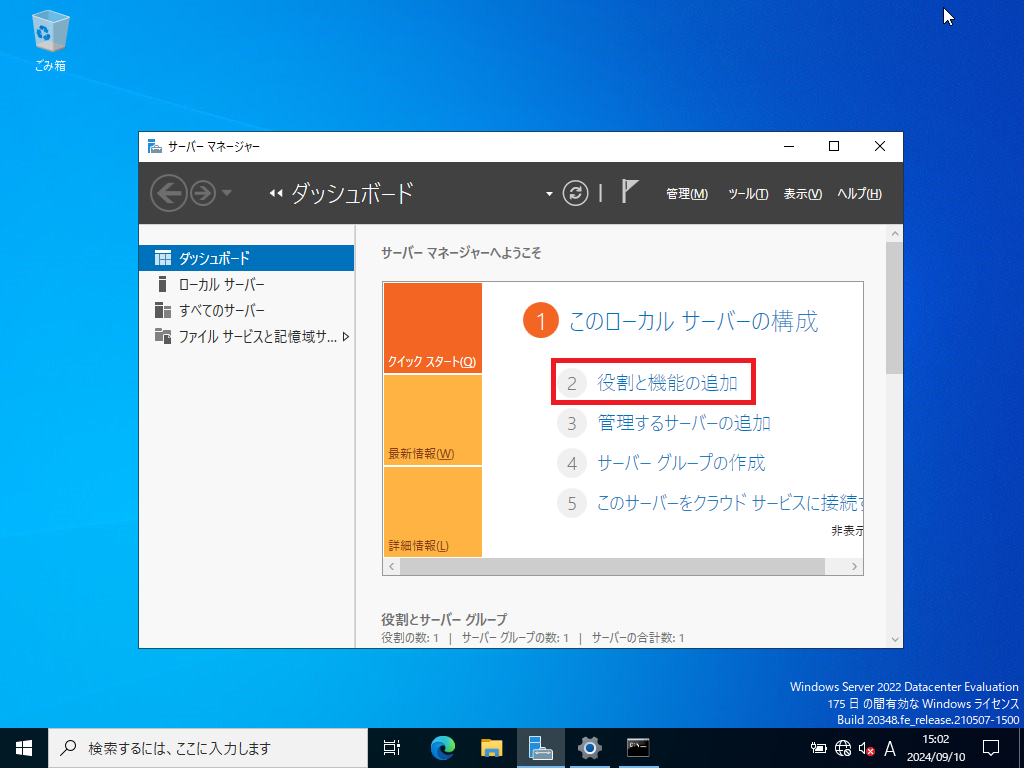Image resolution: width=1024 pixels, height=768 pixels.
Task: Expand the file services arrow in the left pane
Action: [x=346, y=337]
